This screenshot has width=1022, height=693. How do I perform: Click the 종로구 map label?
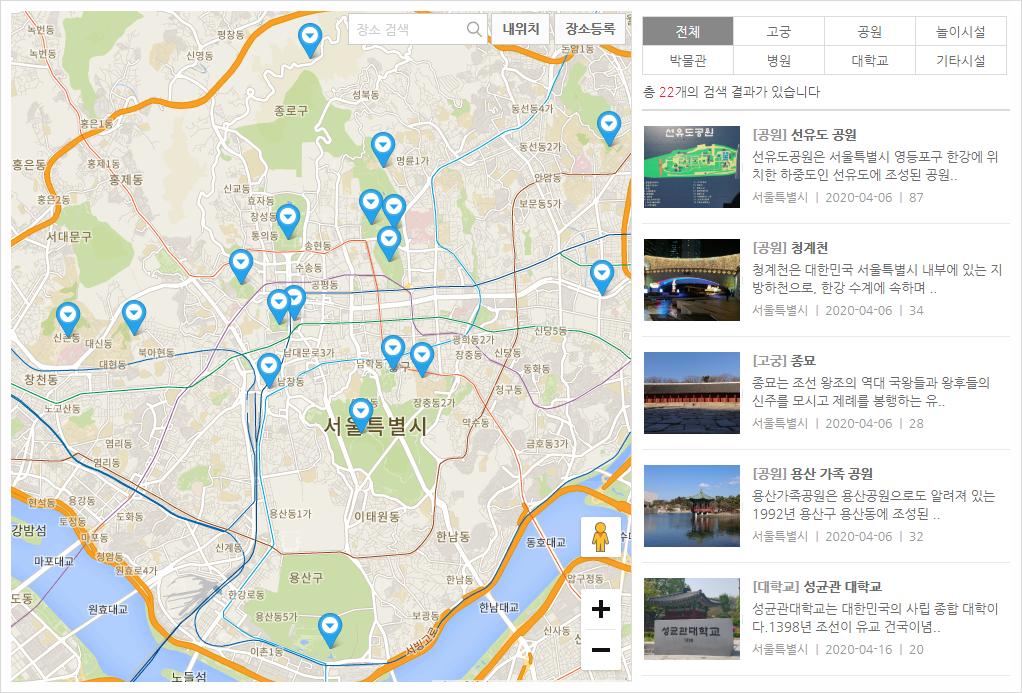[x=291, y=110]
